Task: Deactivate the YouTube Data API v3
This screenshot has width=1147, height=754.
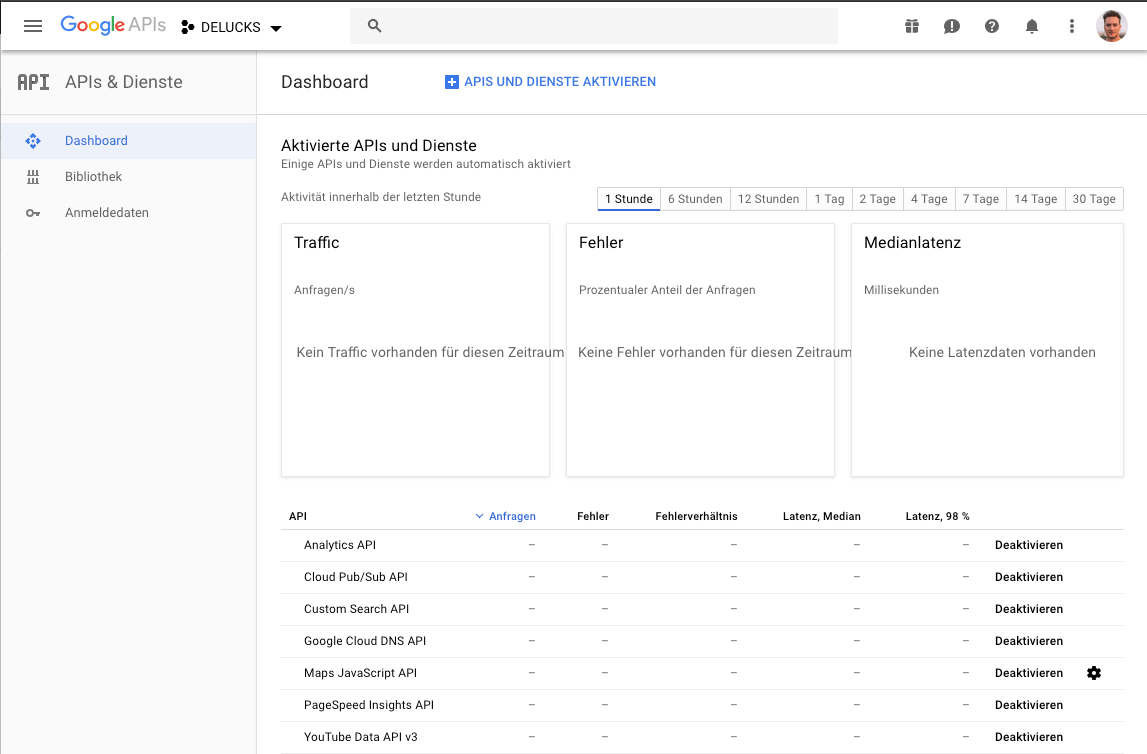Action: 1028,737
